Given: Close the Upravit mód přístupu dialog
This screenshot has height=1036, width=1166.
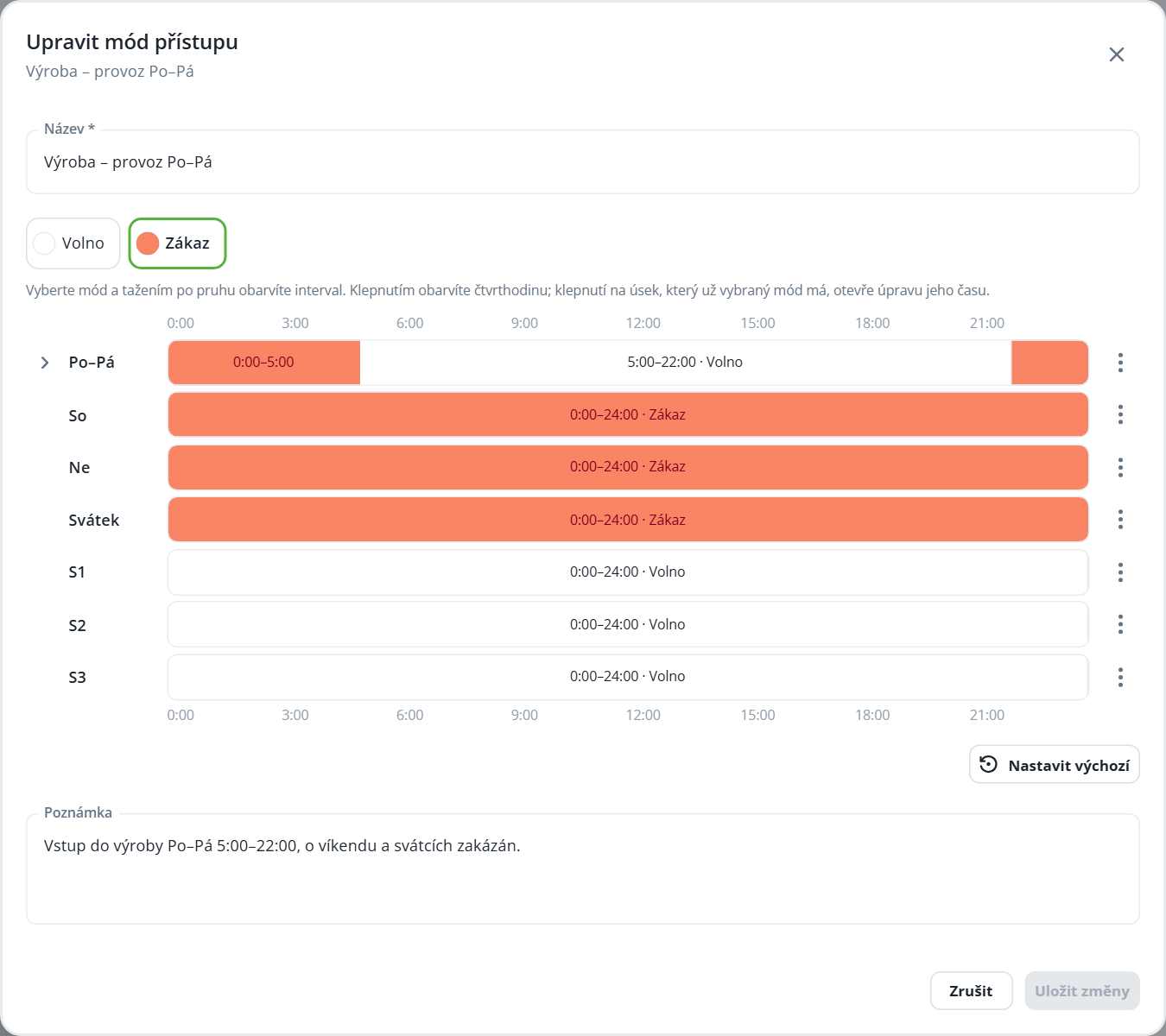Looking at the screenshot, I should (x=1117, y=54).
